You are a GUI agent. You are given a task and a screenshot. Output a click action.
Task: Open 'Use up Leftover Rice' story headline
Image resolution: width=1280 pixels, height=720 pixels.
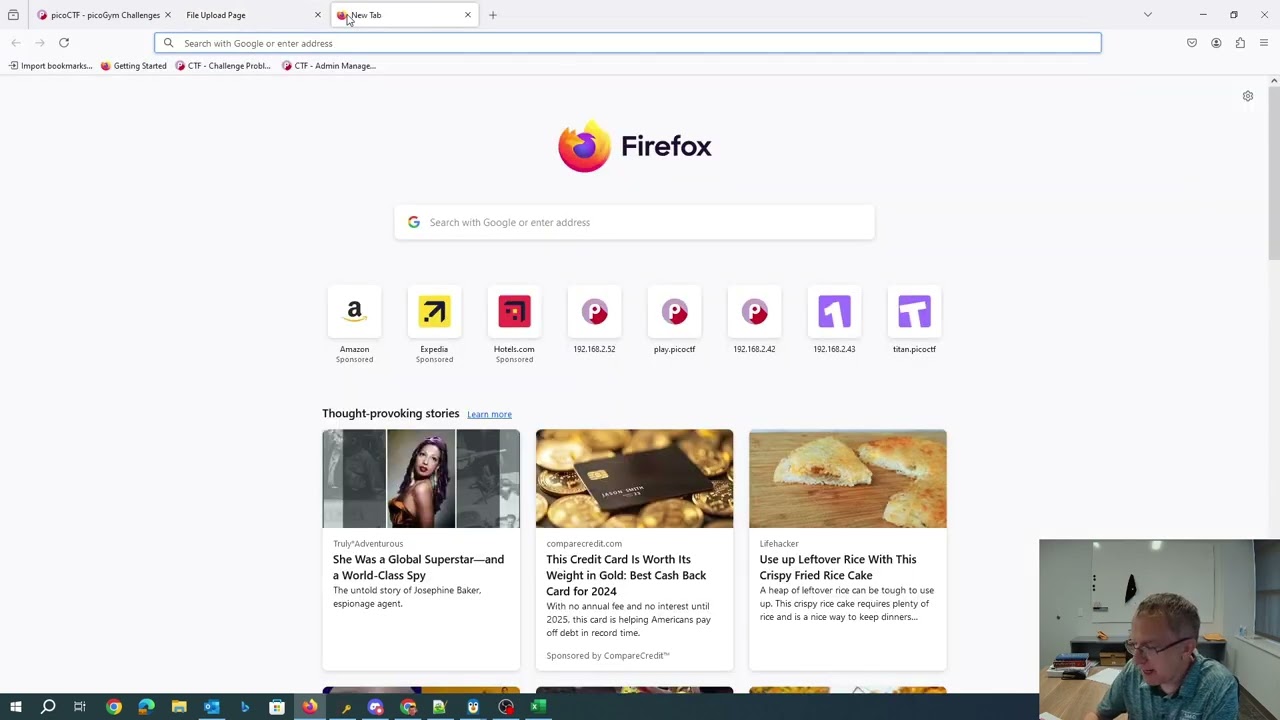click(x=838, y=567)
